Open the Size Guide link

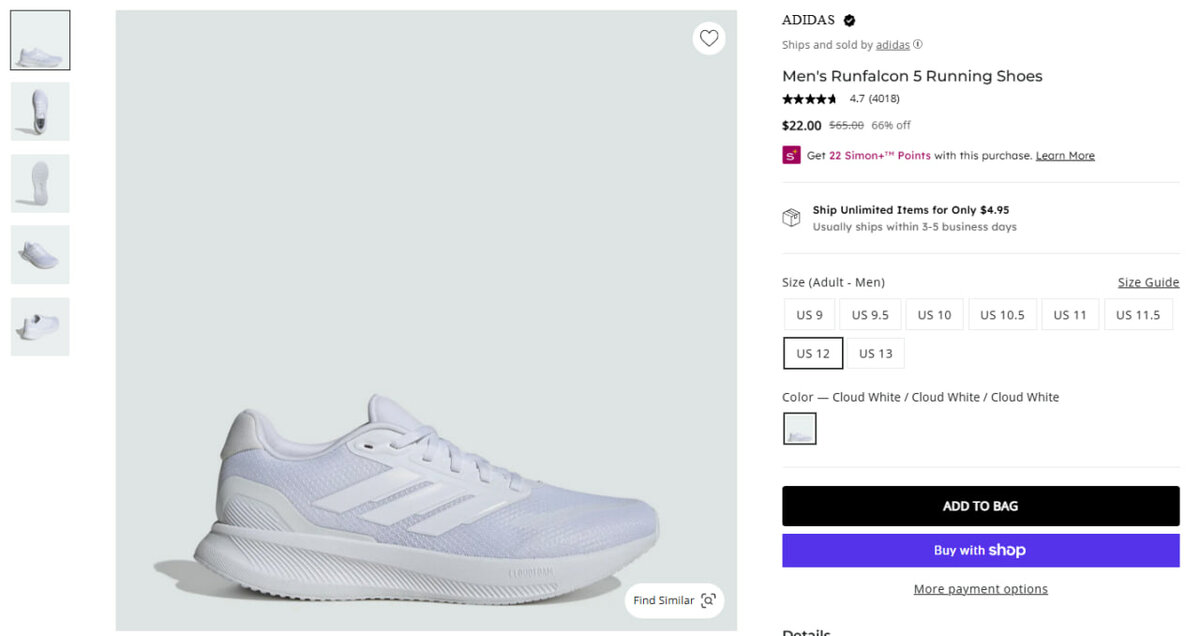click(x=1148, y=282)
